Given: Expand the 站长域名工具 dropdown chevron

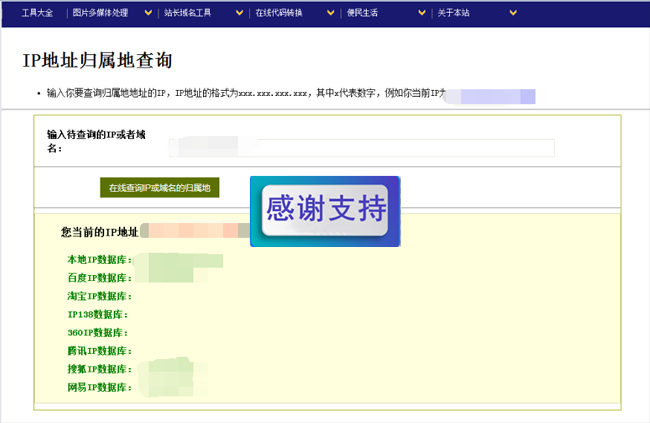Looking at the screenshot, I should (x=239, y=13).
